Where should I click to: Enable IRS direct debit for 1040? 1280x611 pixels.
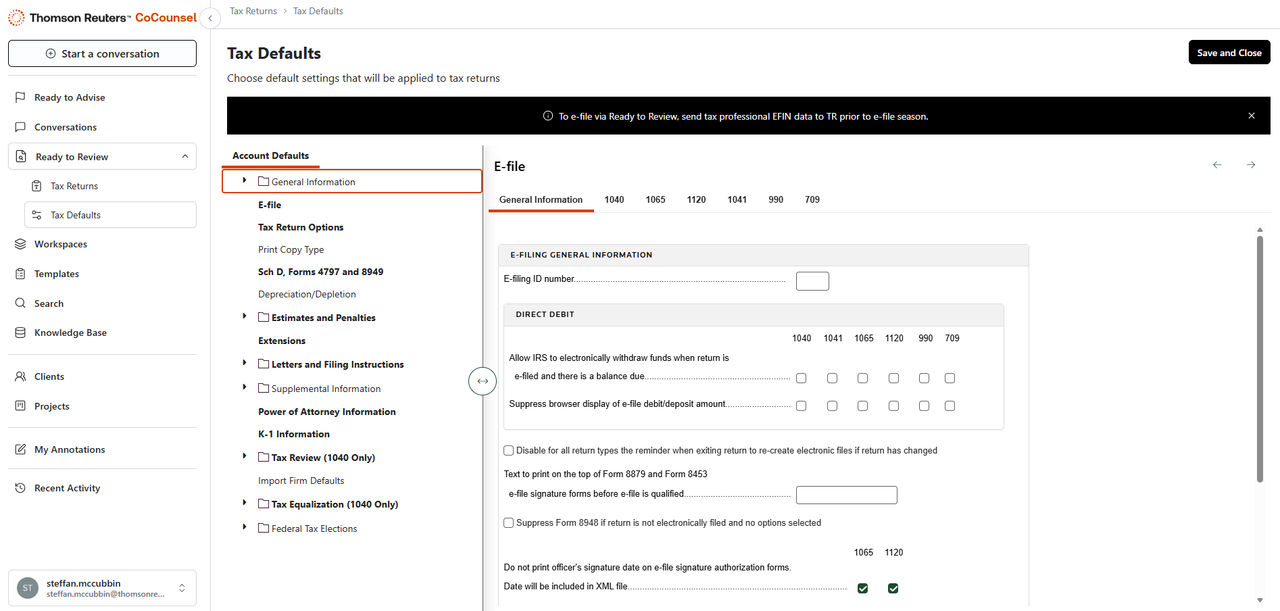pos(801,378)
